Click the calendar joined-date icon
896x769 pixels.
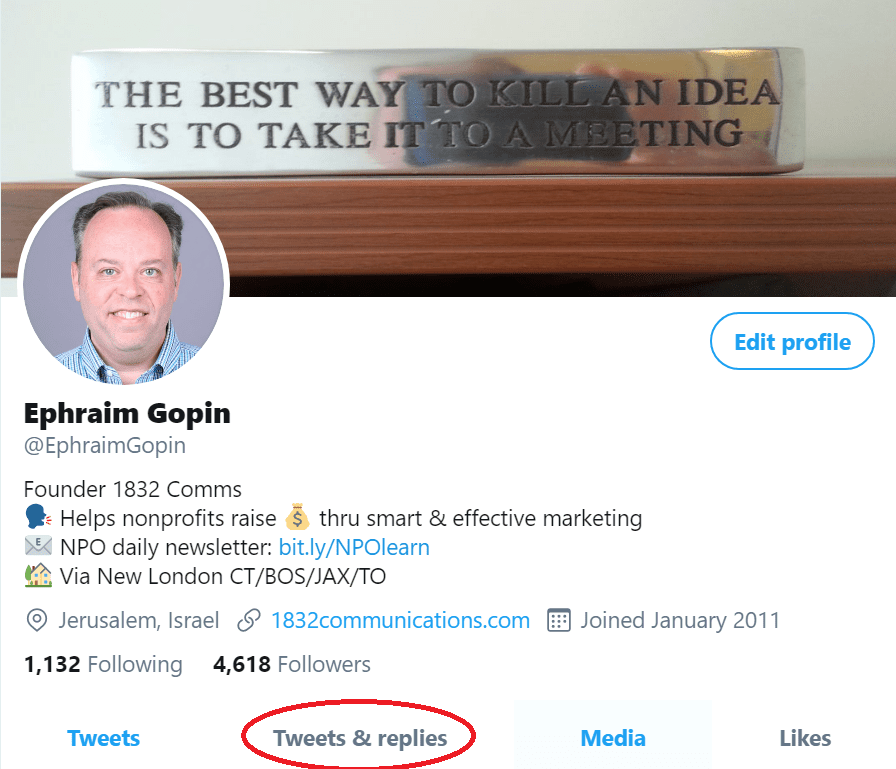click(559, 620)
